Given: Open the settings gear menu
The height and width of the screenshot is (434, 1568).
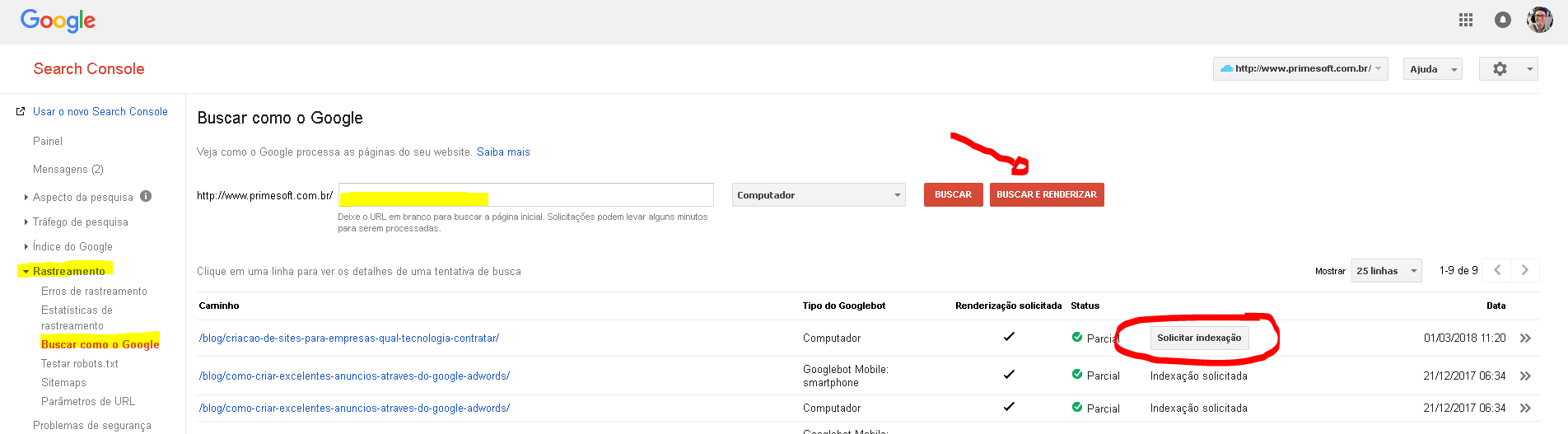Looking at the screenshot, I should coord(1509,69).
